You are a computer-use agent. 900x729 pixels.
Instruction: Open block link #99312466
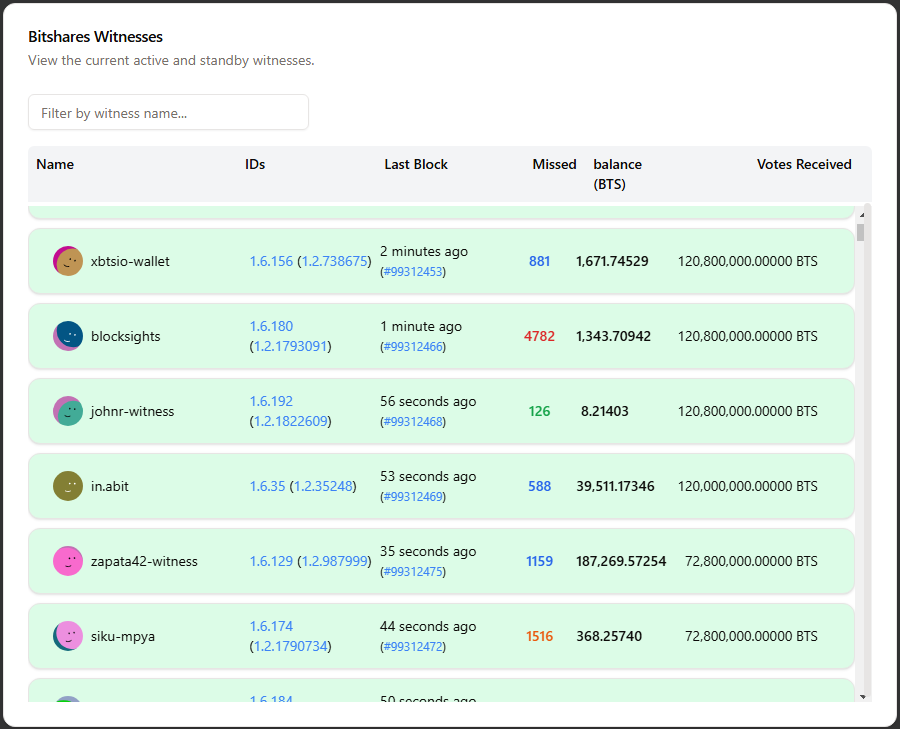point(413,347)
